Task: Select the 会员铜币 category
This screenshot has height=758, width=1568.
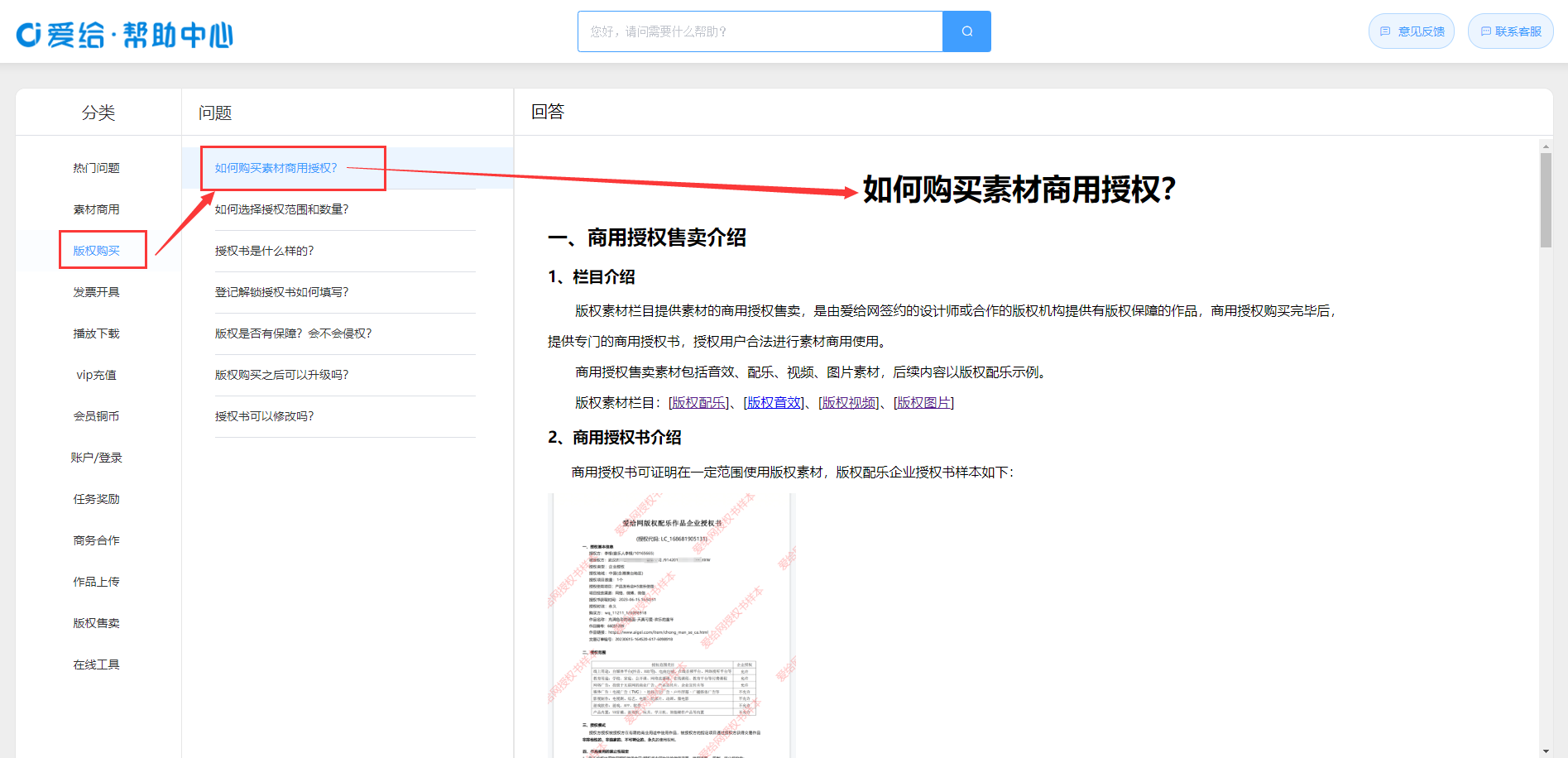Action: [97, 416]
